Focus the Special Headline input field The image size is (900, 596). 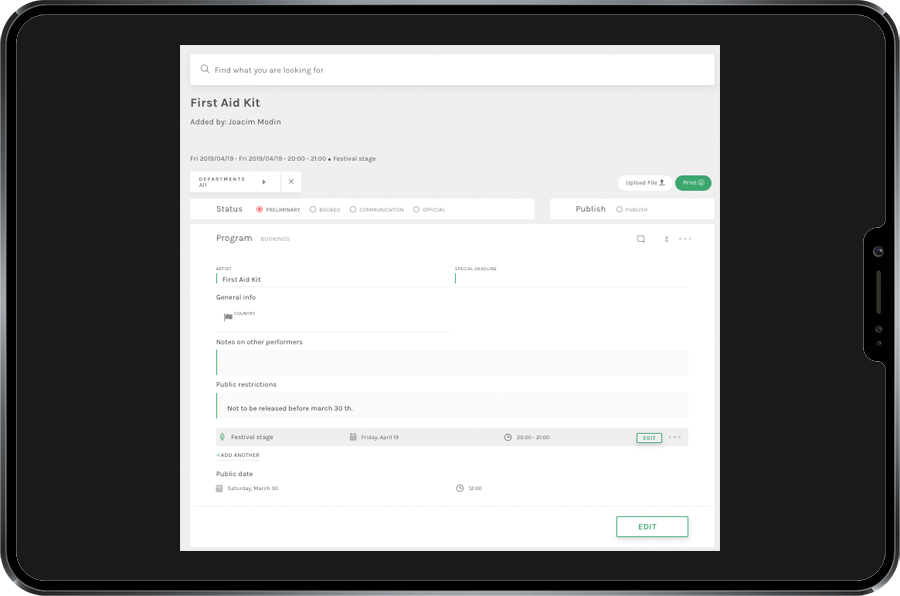coord(570,279)
